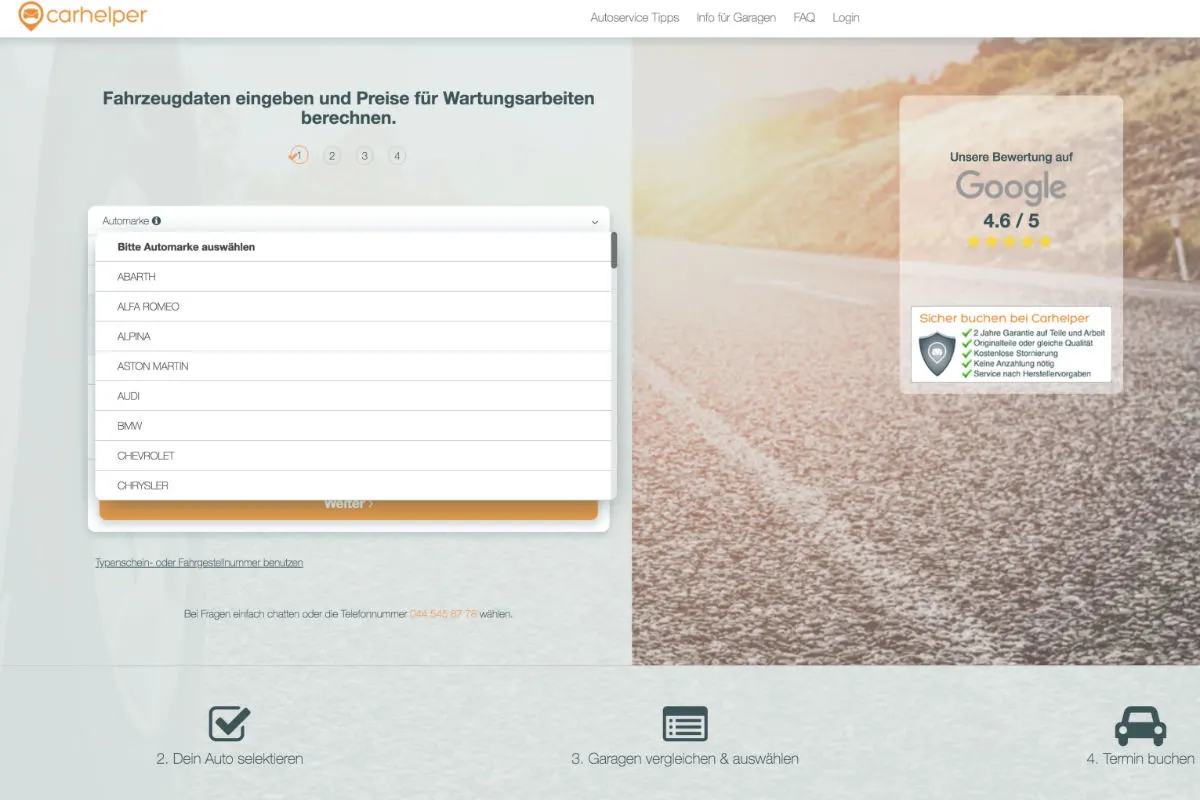Click the info icon next to Automarke
Screen dimensions: 1200x800
tap(157, 221)
